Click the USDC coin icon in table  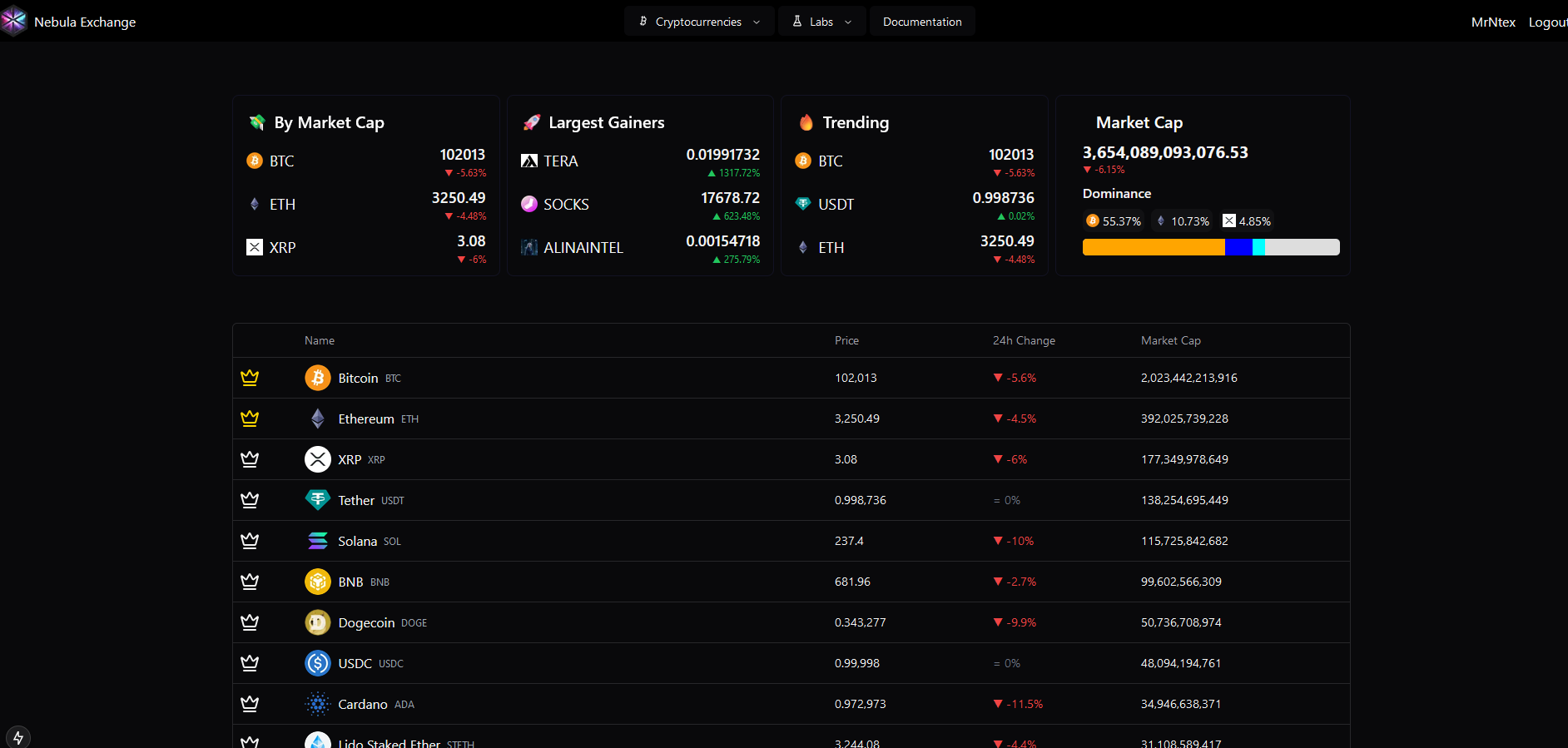tap(318, 663)
